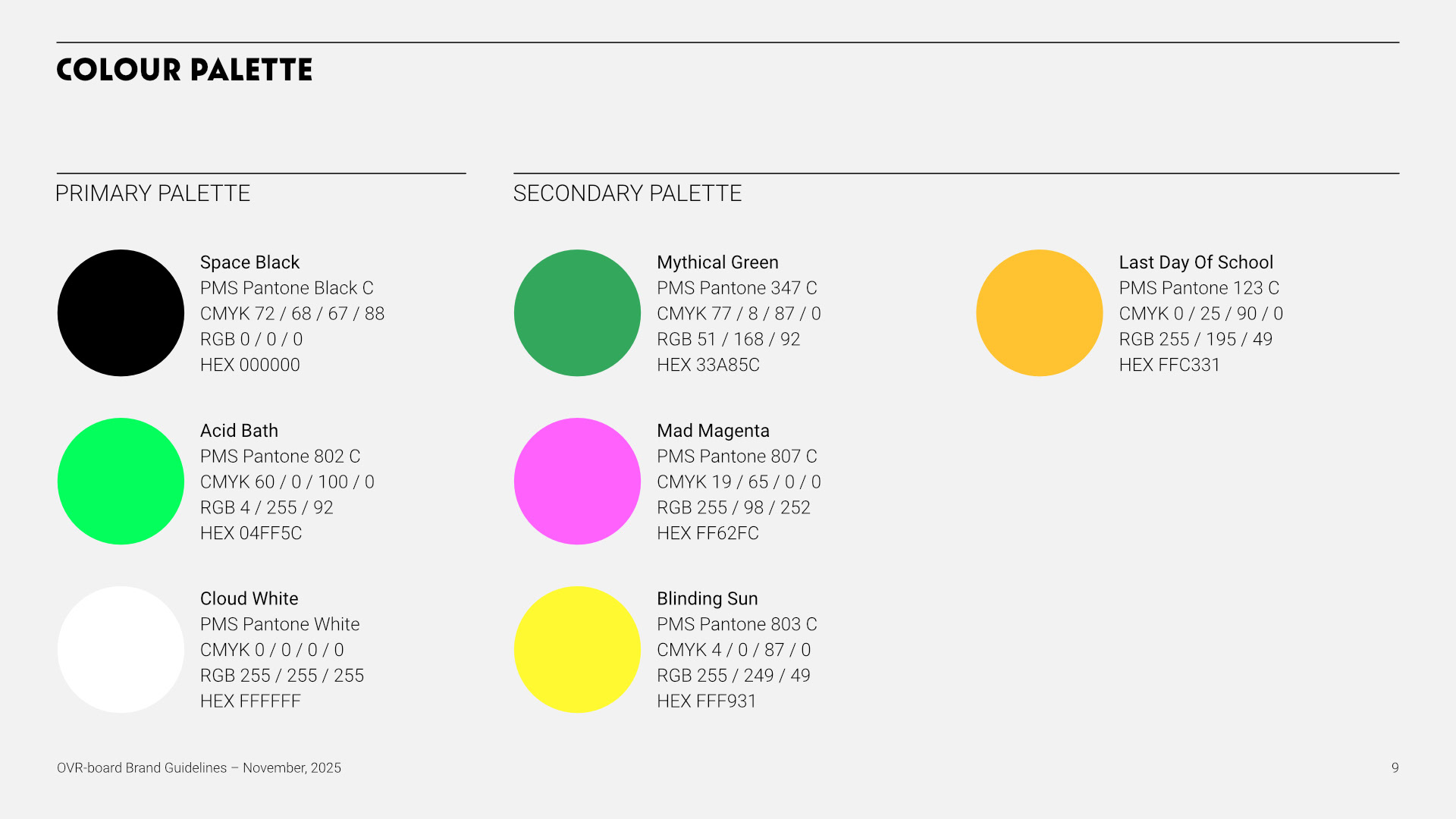This screenshot has height=819, width=1456.
Task: Click the HEX 33A85C value
Action: click(708, 365)
